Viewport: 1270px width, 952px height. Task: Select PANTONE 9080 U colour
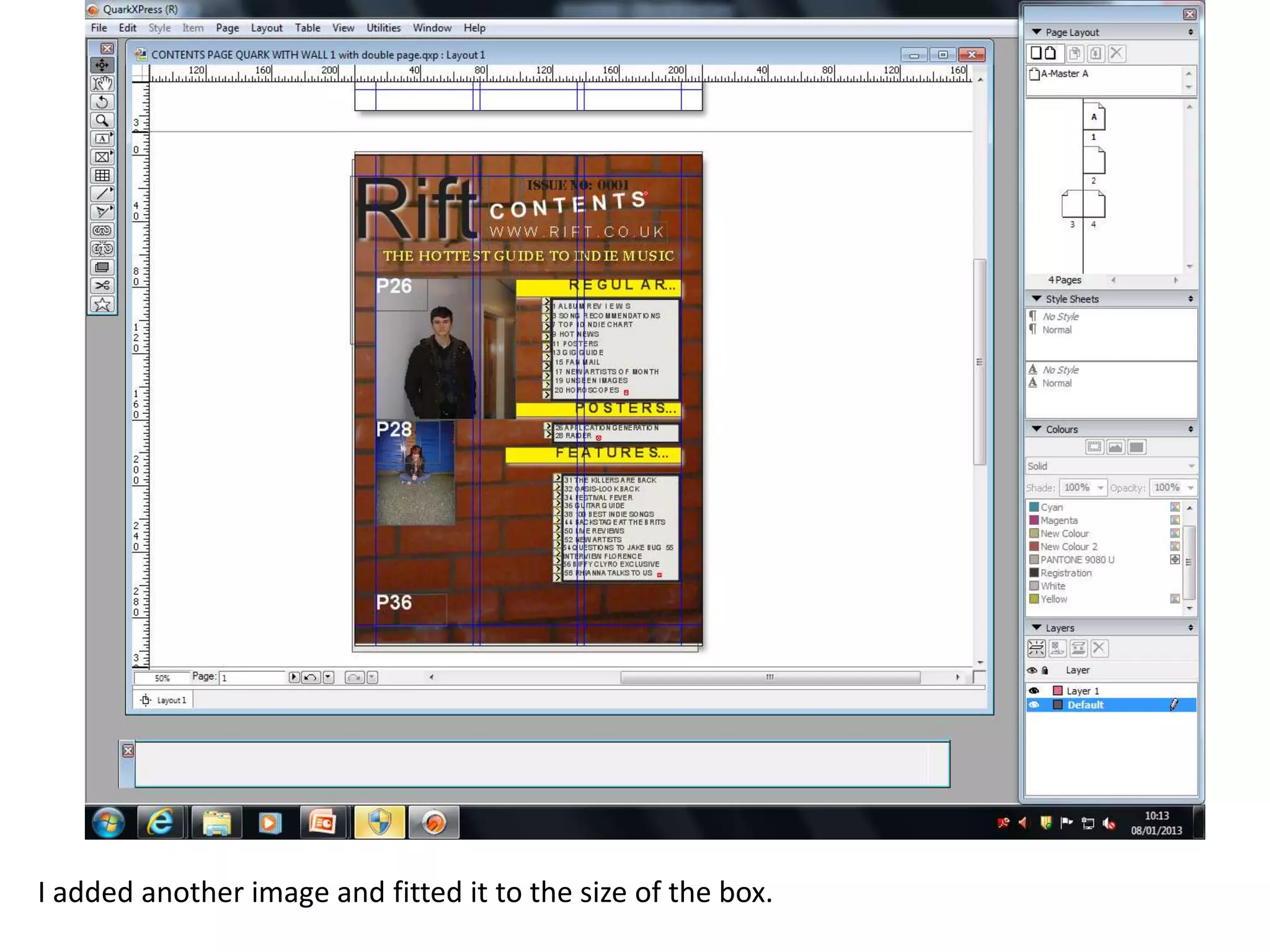[1077, 560]
